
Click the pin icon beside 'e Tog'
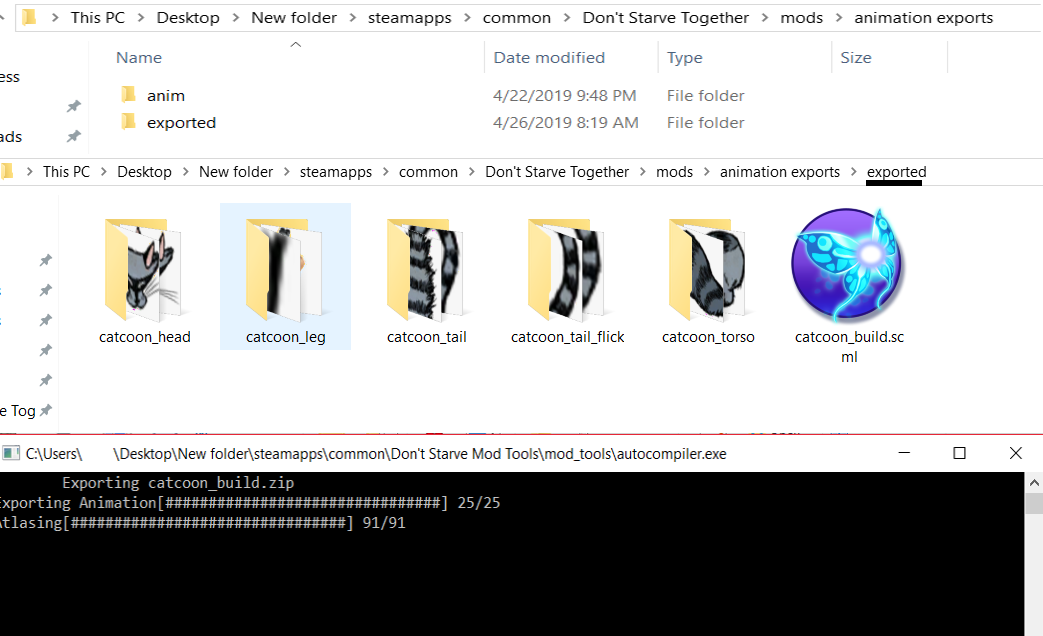tap(45, 410)
